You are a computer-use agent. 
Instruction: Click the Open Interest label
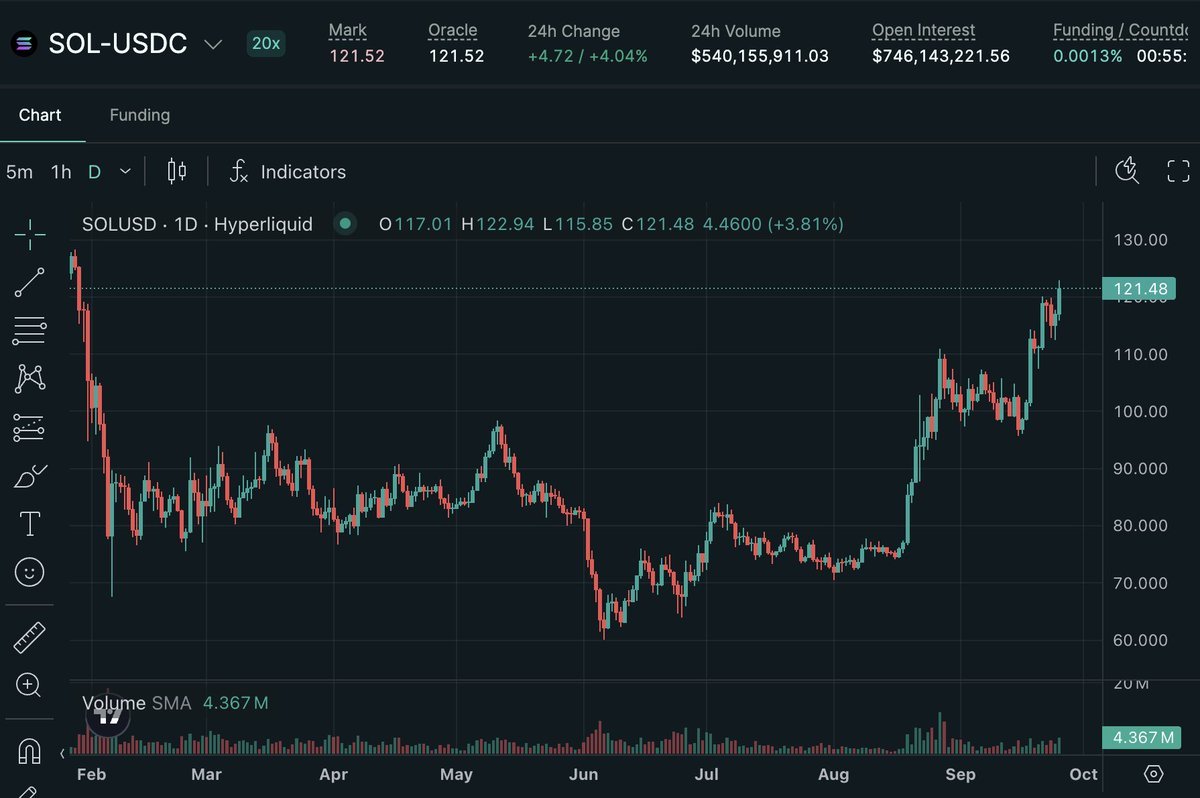point(923,31)
